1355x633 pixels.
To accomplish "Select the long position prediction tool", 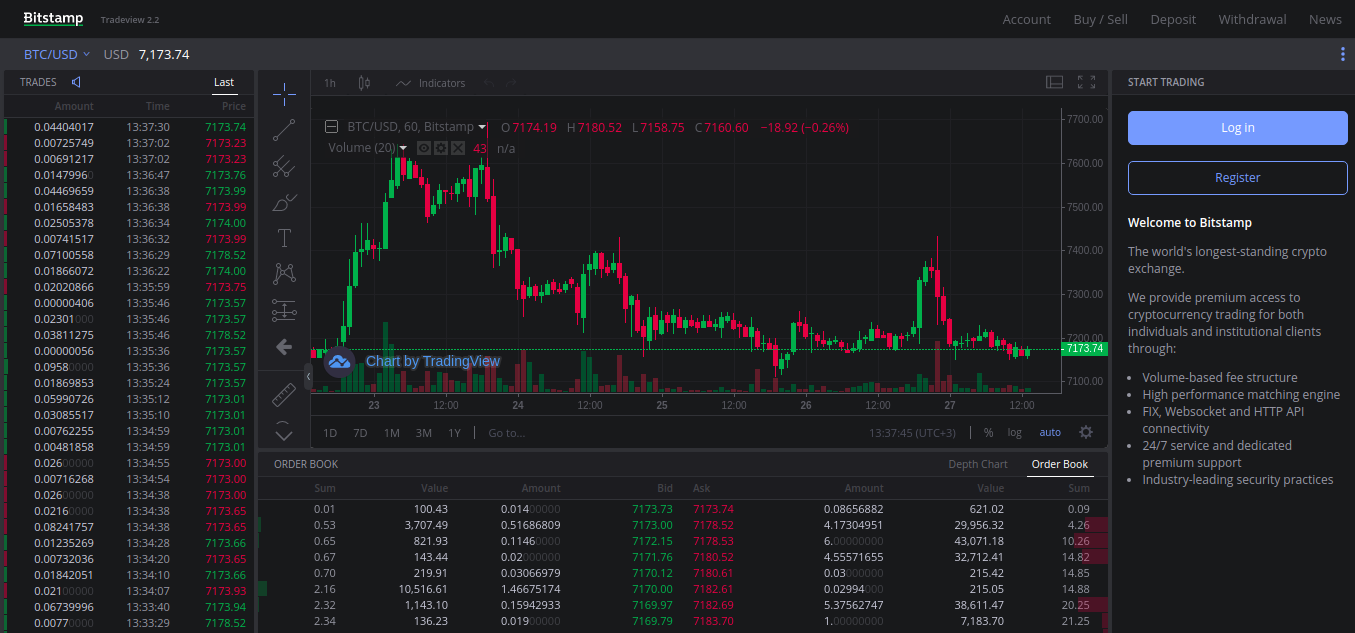I will click(x=284, y=311).
